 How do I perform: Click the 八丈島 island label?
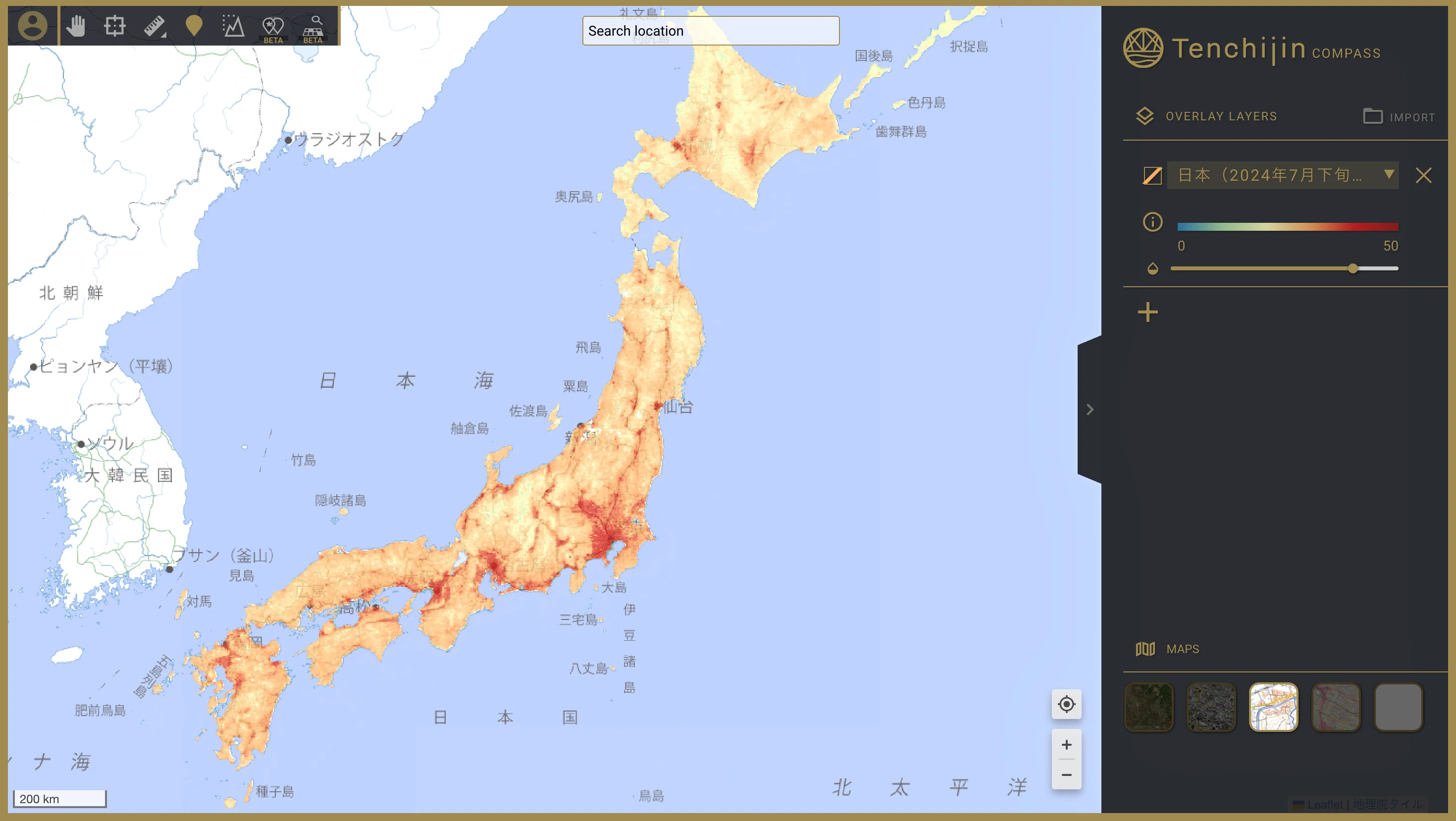pyautogui.click(x=588, y=668)
